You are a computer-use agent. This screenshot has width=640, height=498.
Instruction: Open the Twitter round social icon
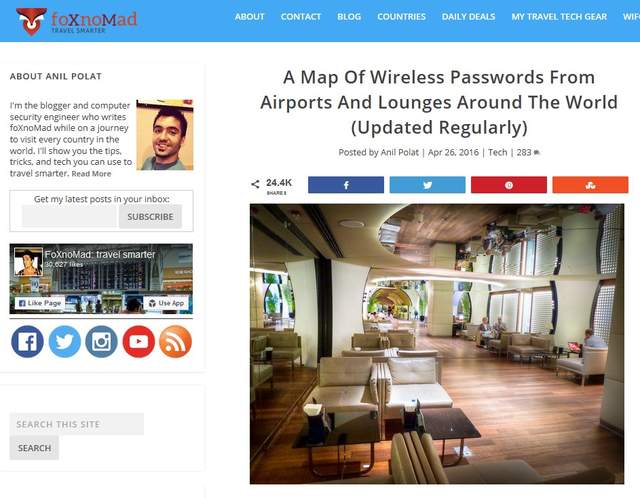pyautogui.click(x=64, y=342)
